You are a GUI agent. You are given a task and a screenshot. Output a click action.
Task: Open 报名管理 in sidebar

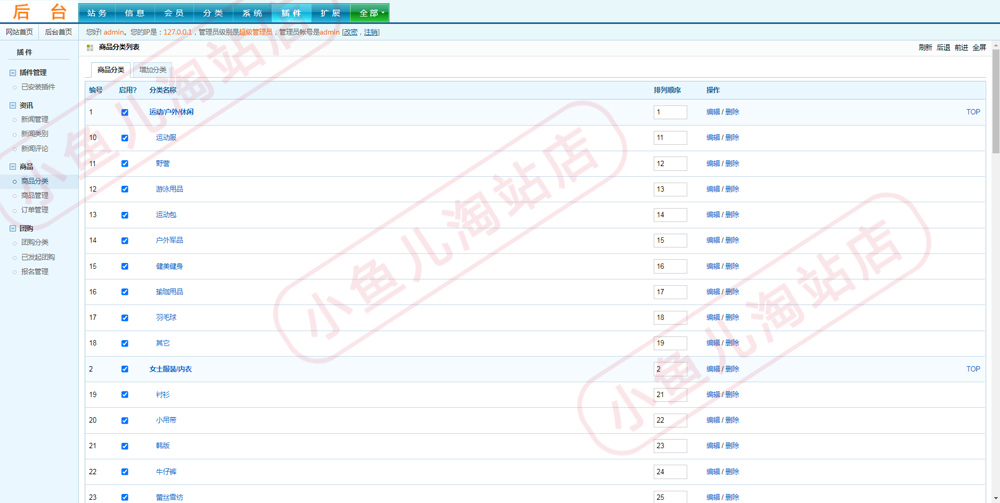coord(34,272)
